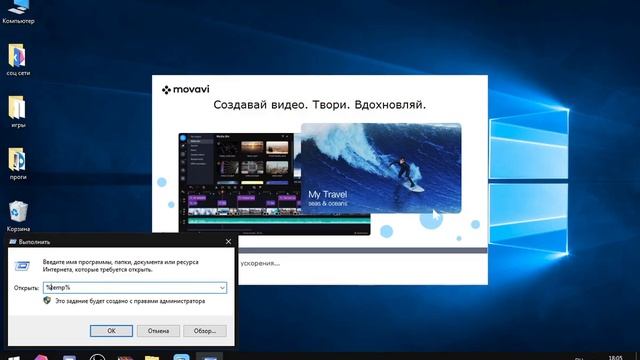The width and height of the screenshot is (640, 360).
Task: Click the administrator shield icon in Run dialog
Action: click(x=47, y=300)
